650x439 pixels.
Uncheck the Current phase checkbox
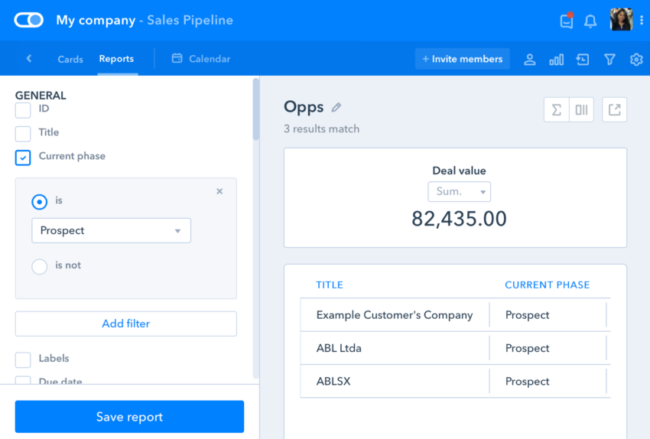point(23,157)
